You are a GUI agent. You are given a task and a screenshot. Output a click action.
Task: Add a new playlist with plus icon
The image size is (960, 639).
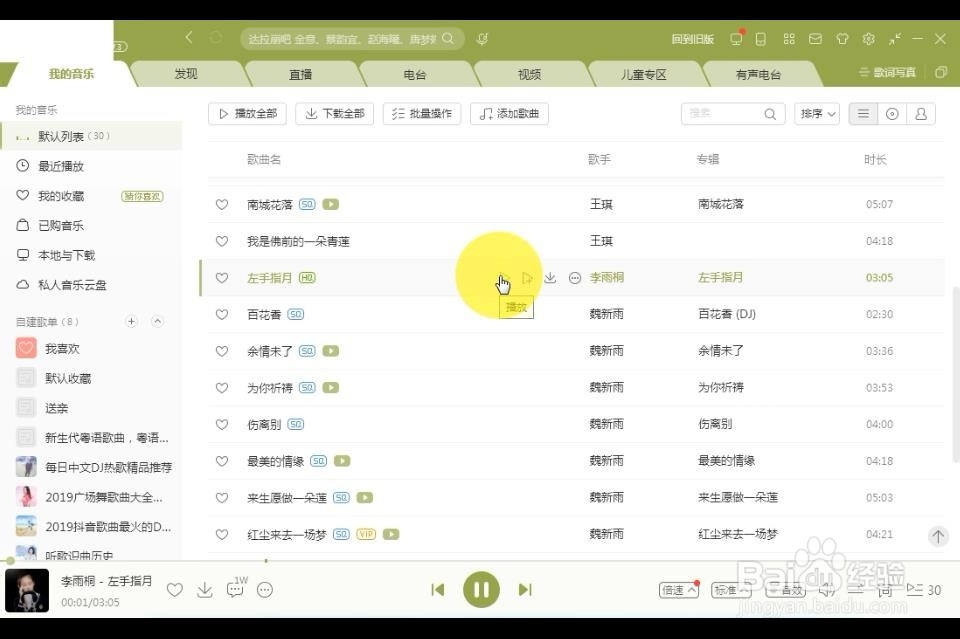(x=131, y=321)
